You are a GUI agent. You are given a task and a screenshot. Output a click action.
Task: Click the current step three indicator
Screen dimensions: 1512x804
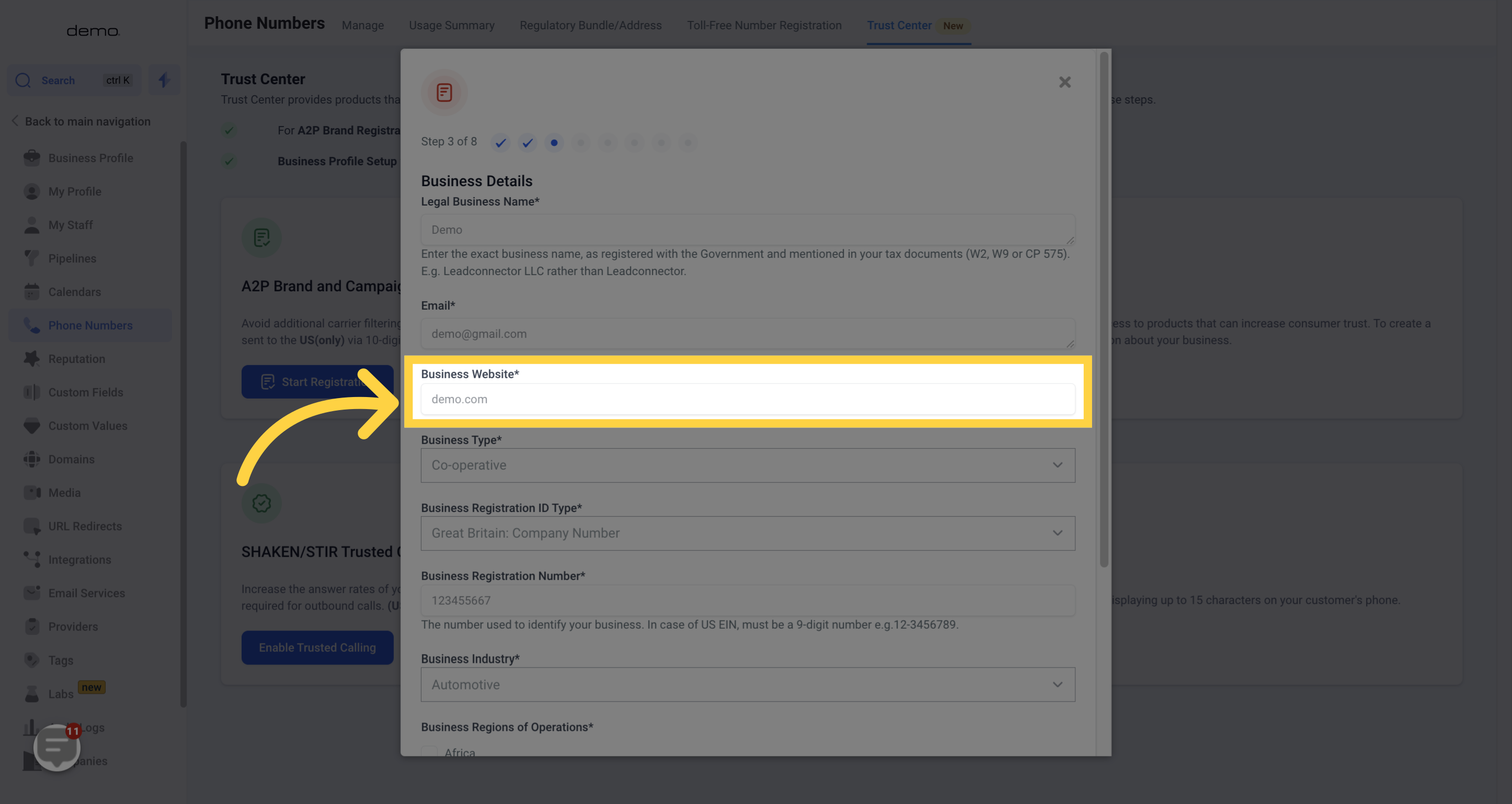tap(554, 143)
